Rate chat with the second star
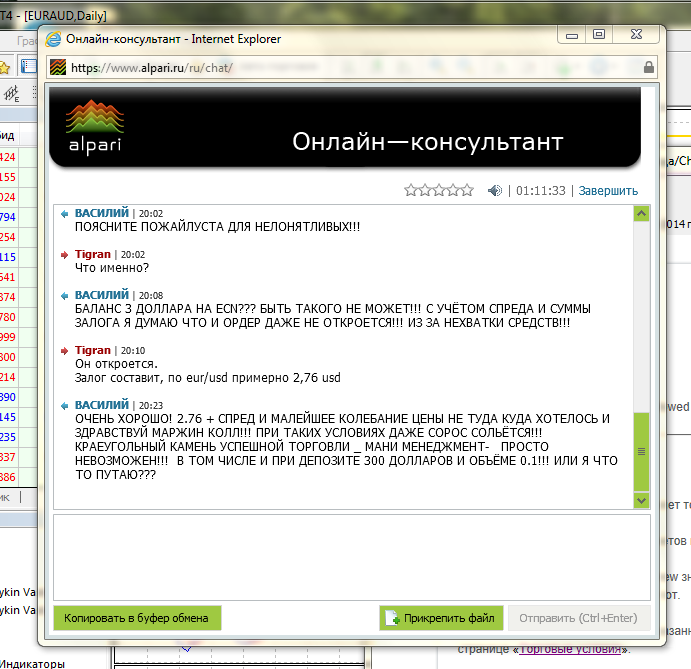Viewport: 691px width, 669px height. [x=425, y=190]
